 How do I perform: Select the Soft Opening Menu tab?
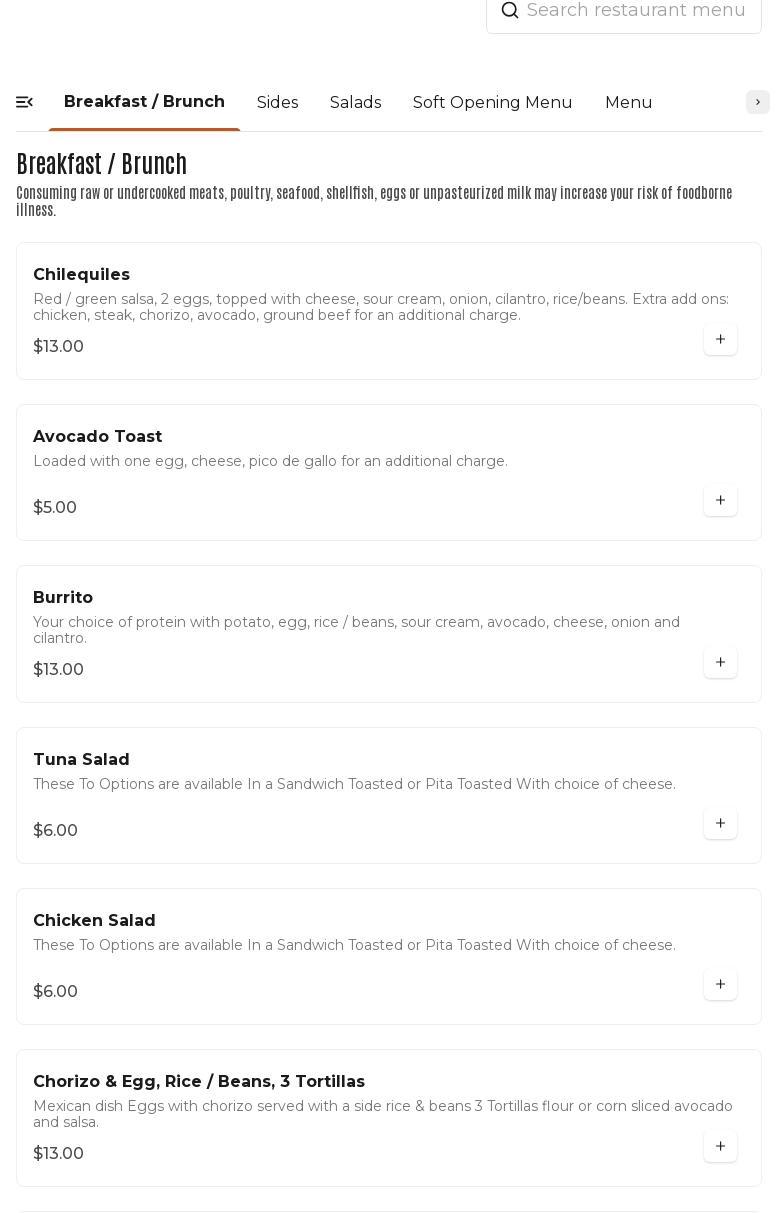click(492, 102)
